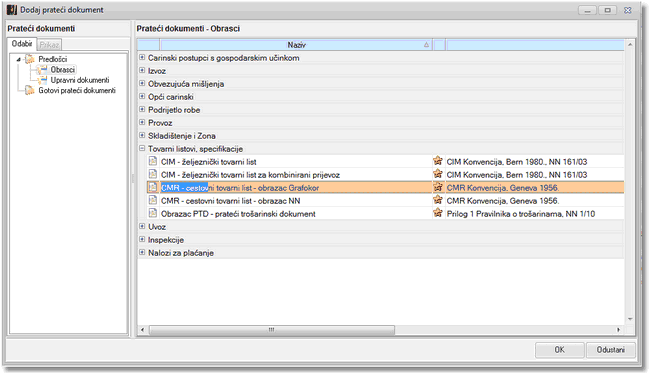Expand the Nalozi za plaćanje group
Screen dimensions: 651x376
click(142, 252)
